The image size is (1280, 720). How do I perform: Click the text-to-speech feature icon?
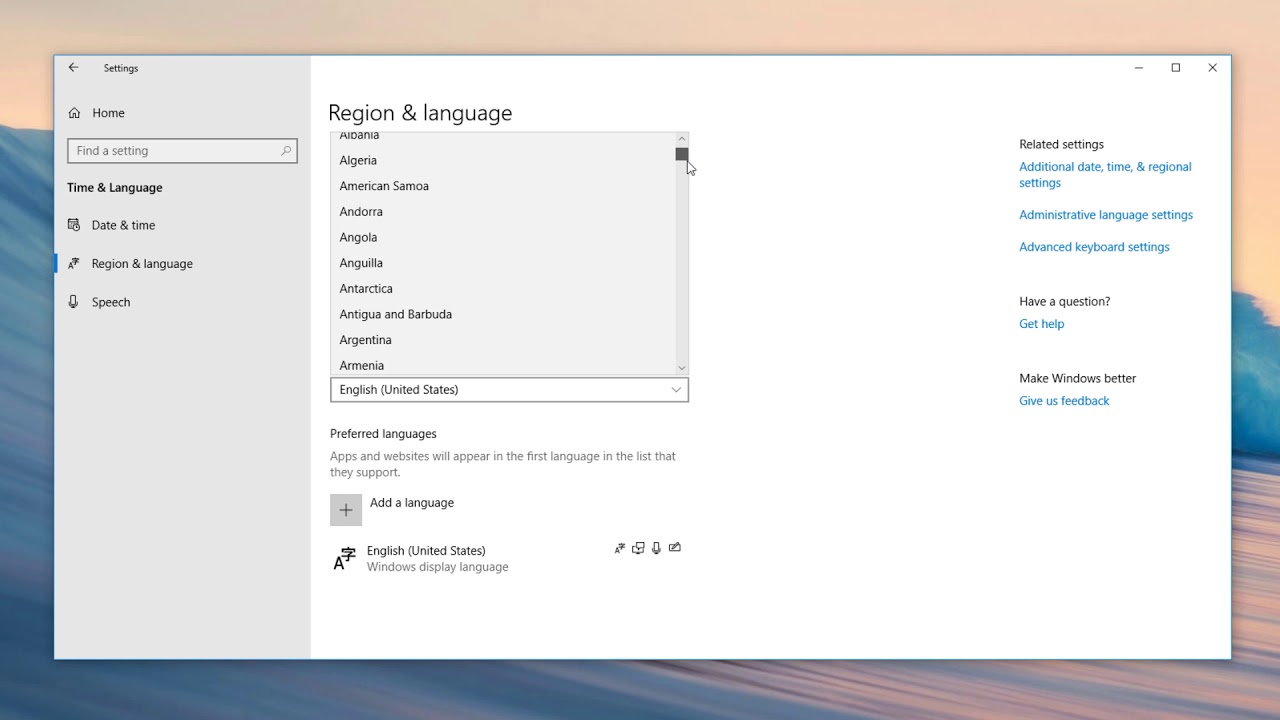tap(638, 548)
